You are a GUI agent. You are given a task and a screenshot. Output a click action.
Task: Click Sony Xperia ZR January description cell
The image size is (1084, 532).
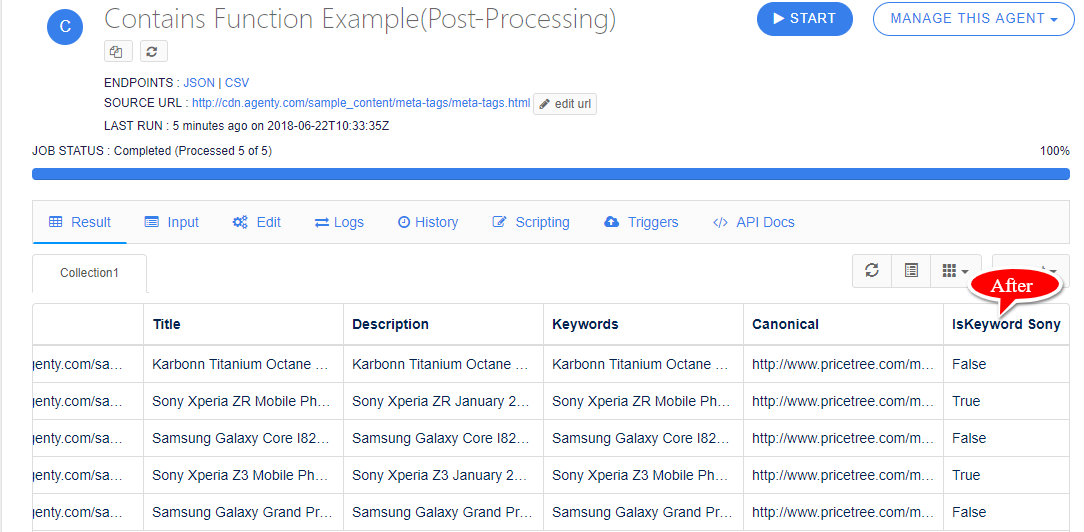point(443,401)
